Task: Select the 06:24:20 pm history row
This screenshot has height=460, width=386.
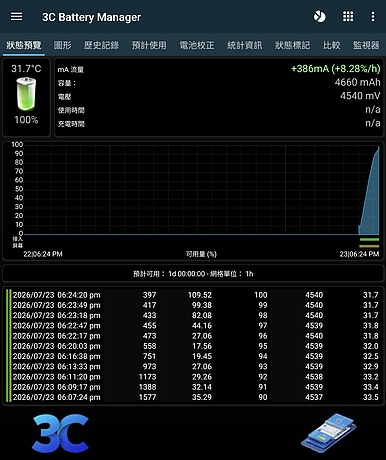Action: click(x=193, y=295)
